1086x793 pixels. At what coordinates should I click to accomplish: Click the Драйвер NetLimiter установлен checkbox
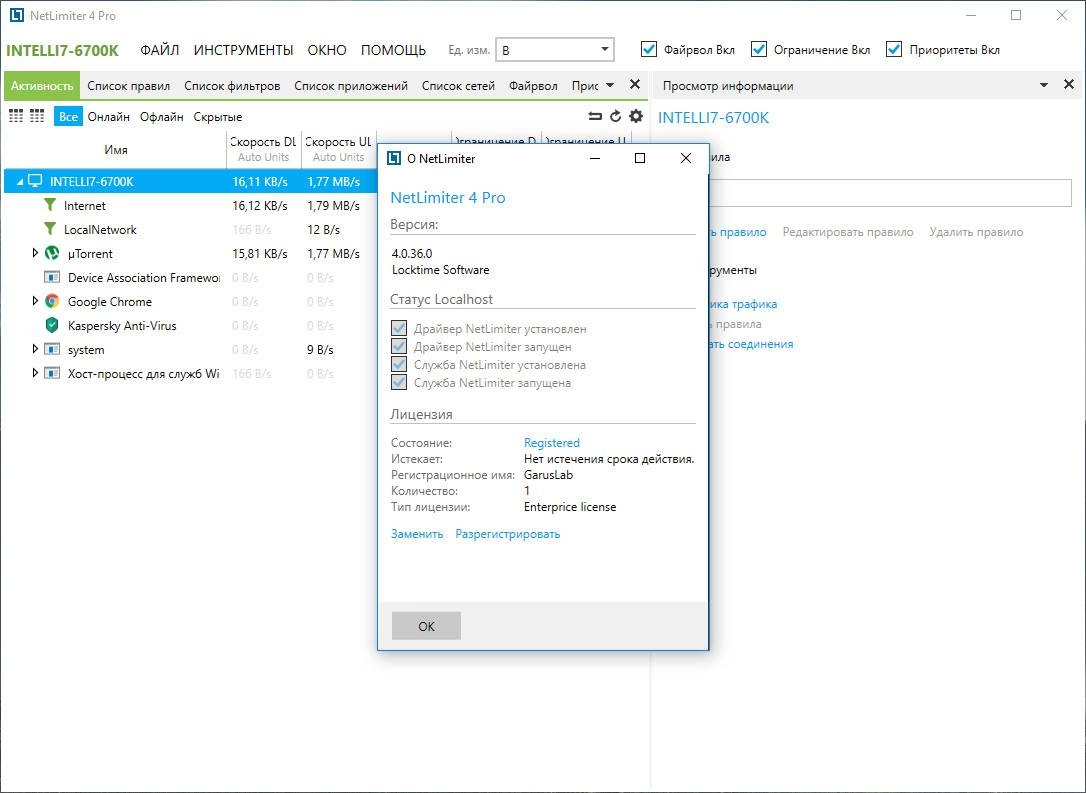pyautogui.click(x=399, y=328)
